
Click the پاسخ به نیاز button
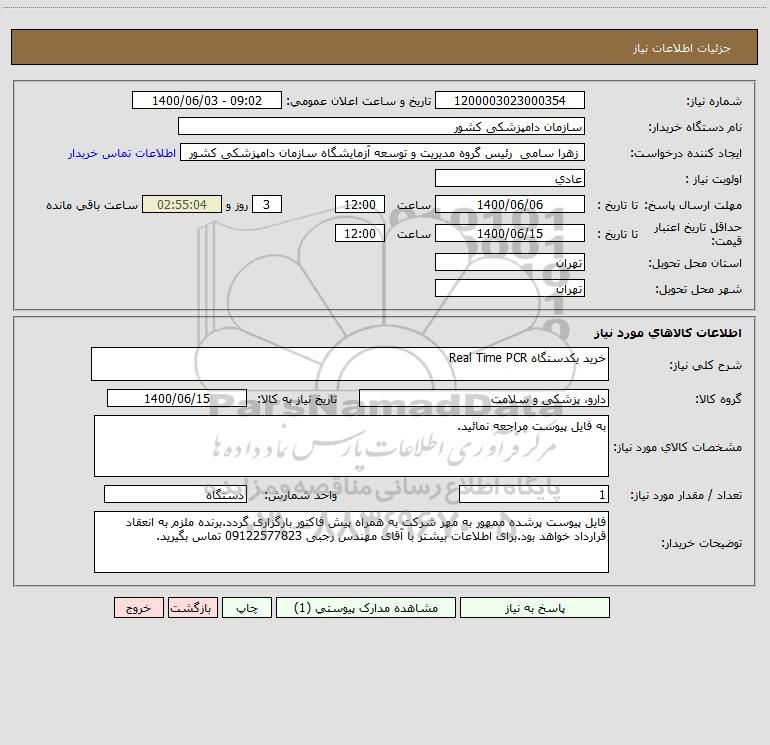pos(535,607)
